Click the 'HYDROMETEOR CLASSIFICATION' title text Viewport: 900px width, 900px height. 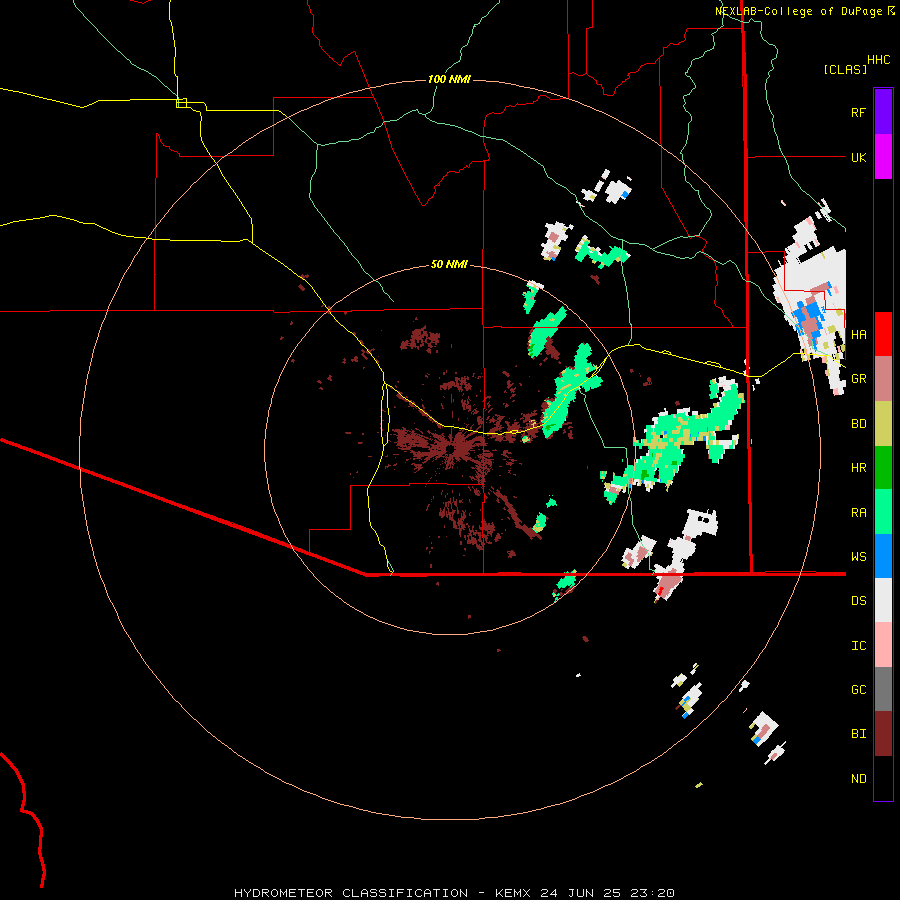351,893
